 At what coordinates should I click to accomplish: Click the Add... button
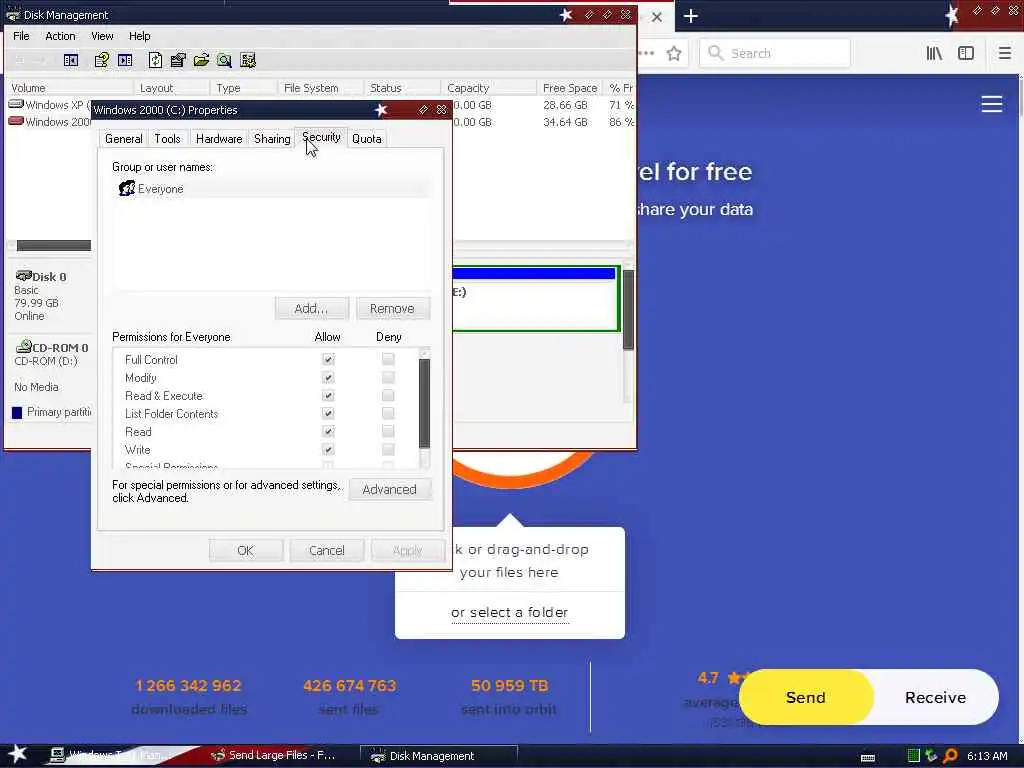pos(312,308)
